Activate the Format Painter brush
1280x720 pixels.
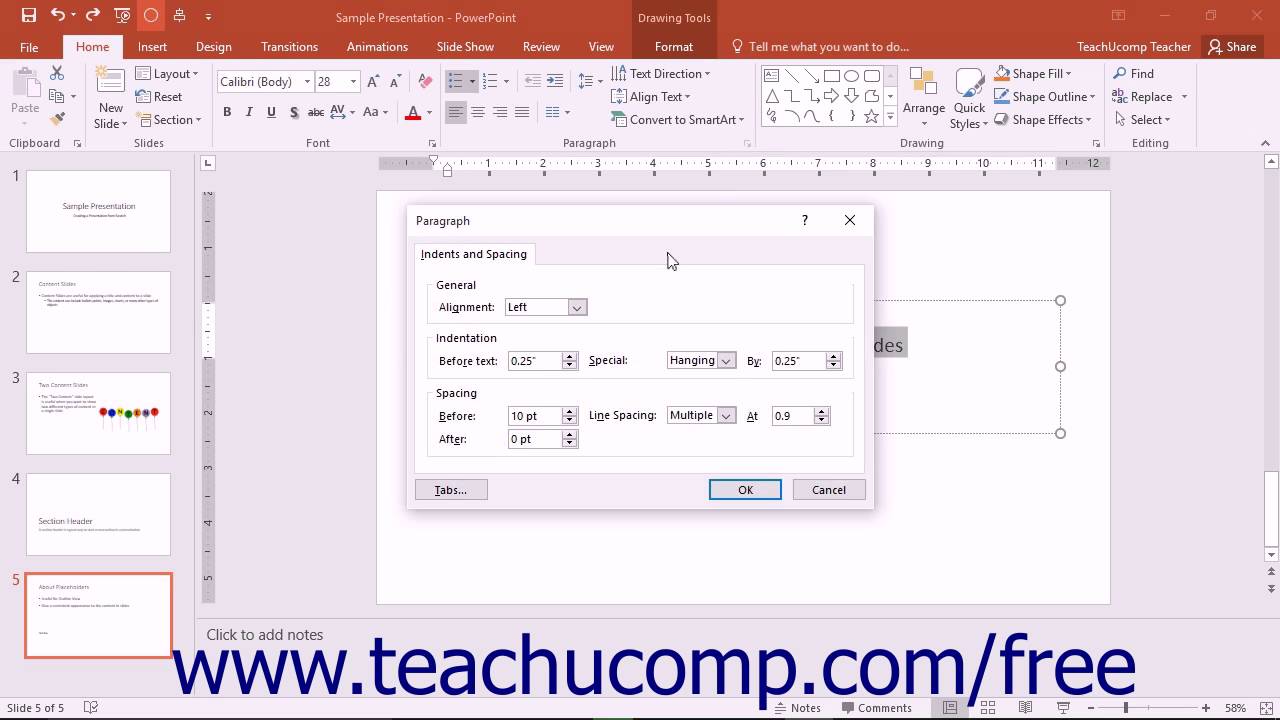coord(57,119)
